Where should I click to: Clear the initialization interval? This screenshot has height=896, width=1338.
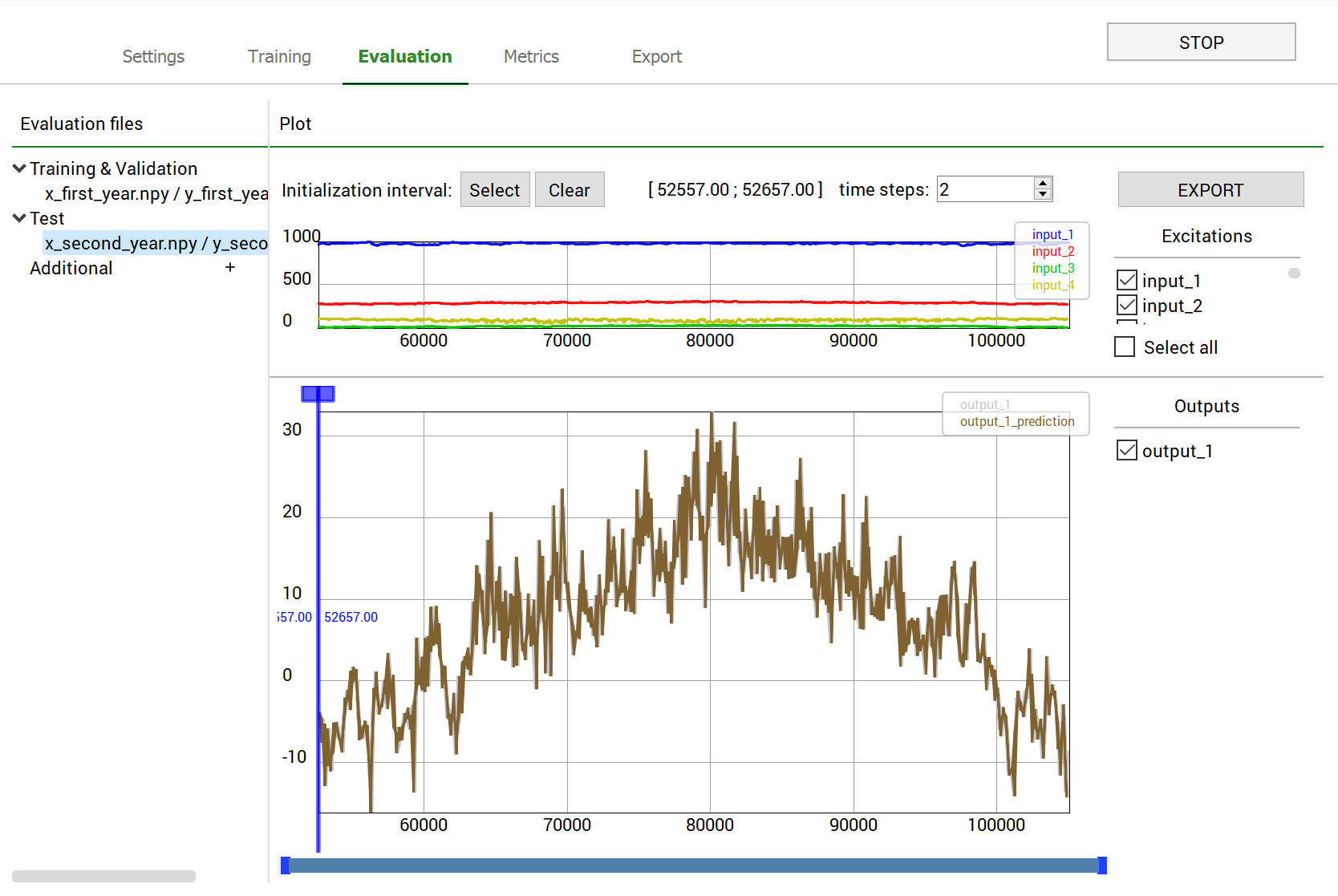pyautogui.click(x=569, y=190)
